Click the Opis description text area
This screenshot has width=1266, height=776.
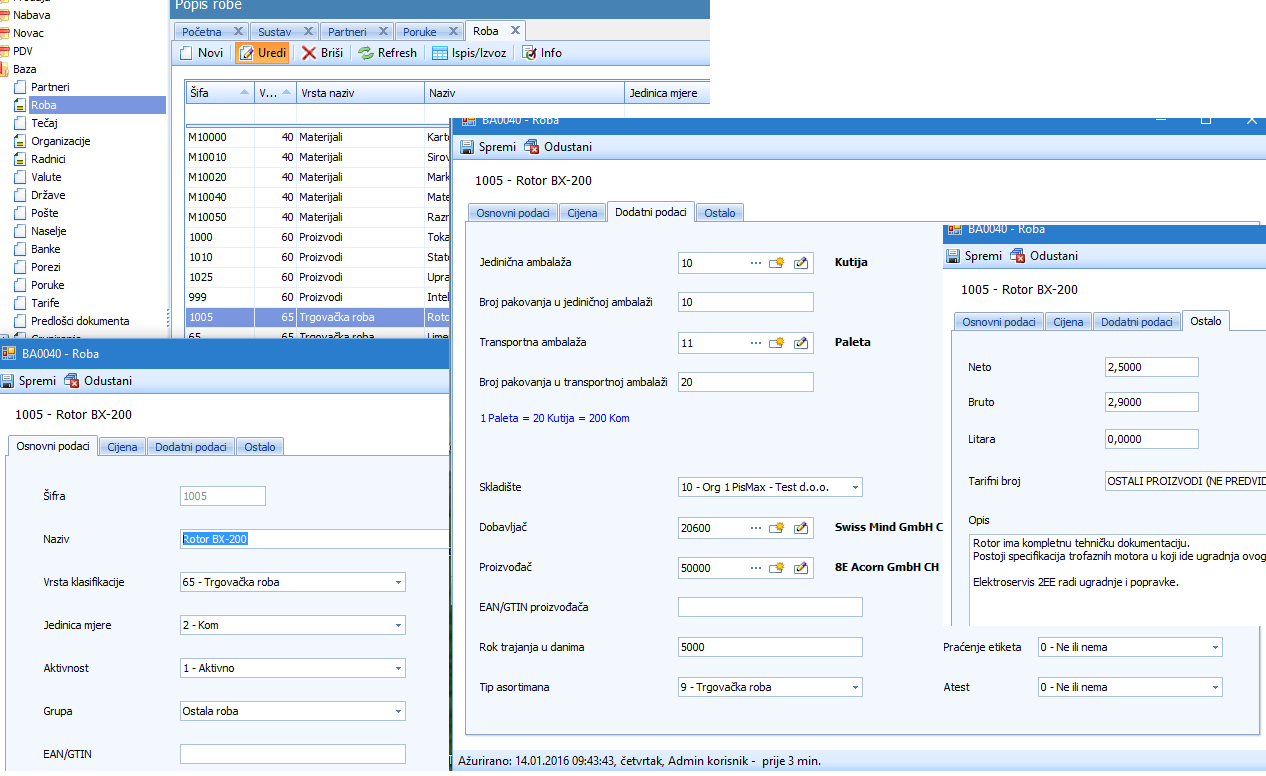(1117, 580)
